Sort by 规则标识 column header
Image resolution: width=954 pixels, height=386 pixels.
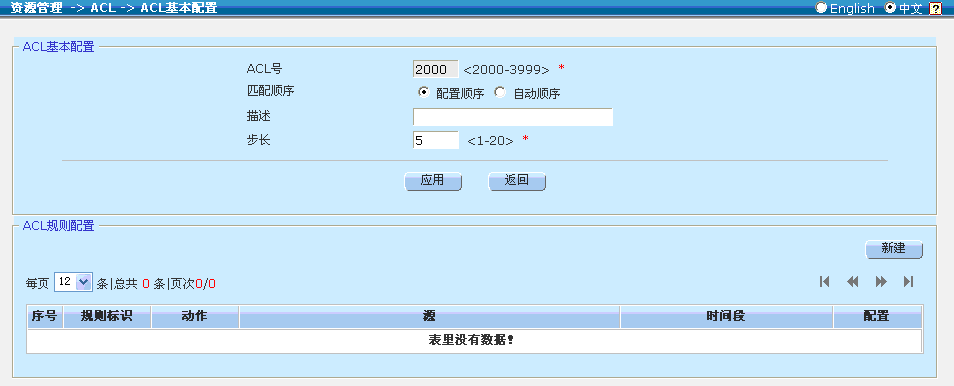coord(107,317)
